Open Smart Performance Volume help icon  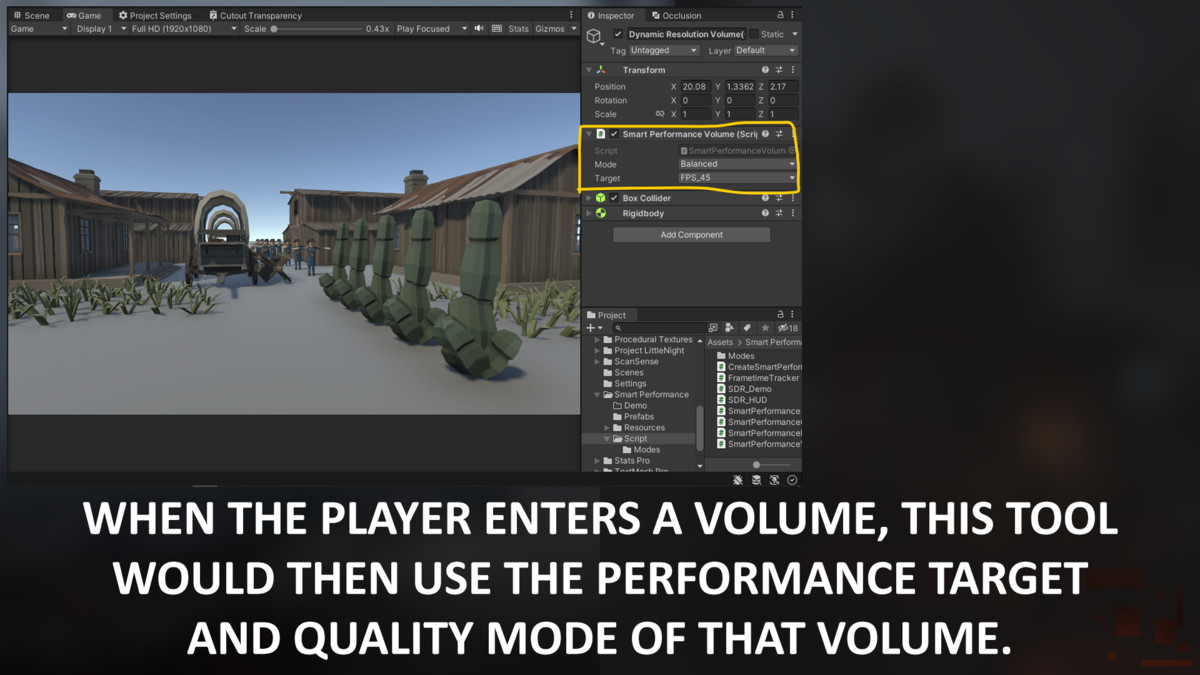[x=765, y=134]
